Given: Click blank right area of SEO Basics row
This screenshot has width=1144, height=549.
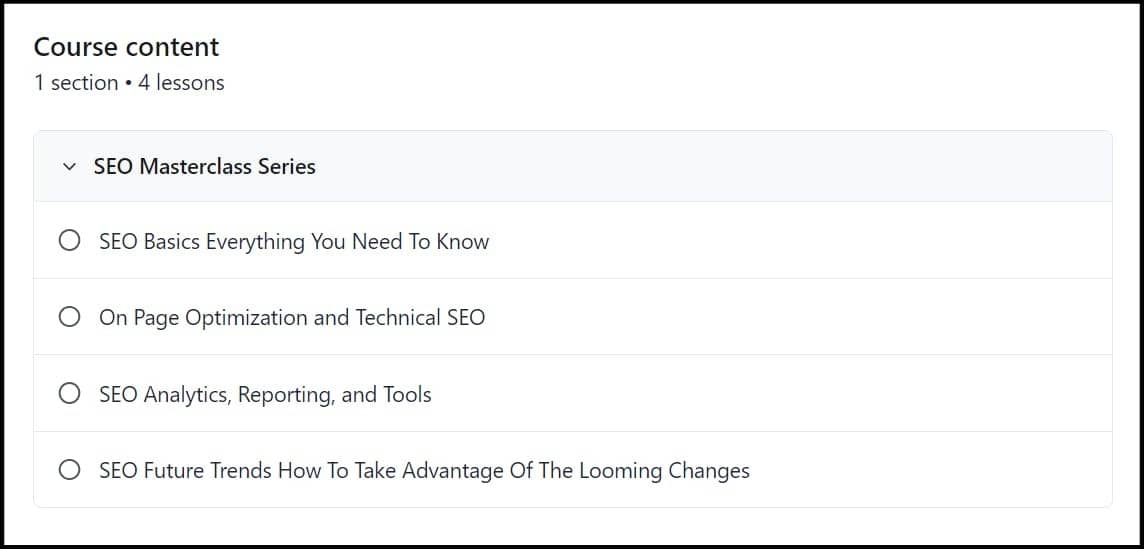Looking at the screenshot, I should [850, 241].
